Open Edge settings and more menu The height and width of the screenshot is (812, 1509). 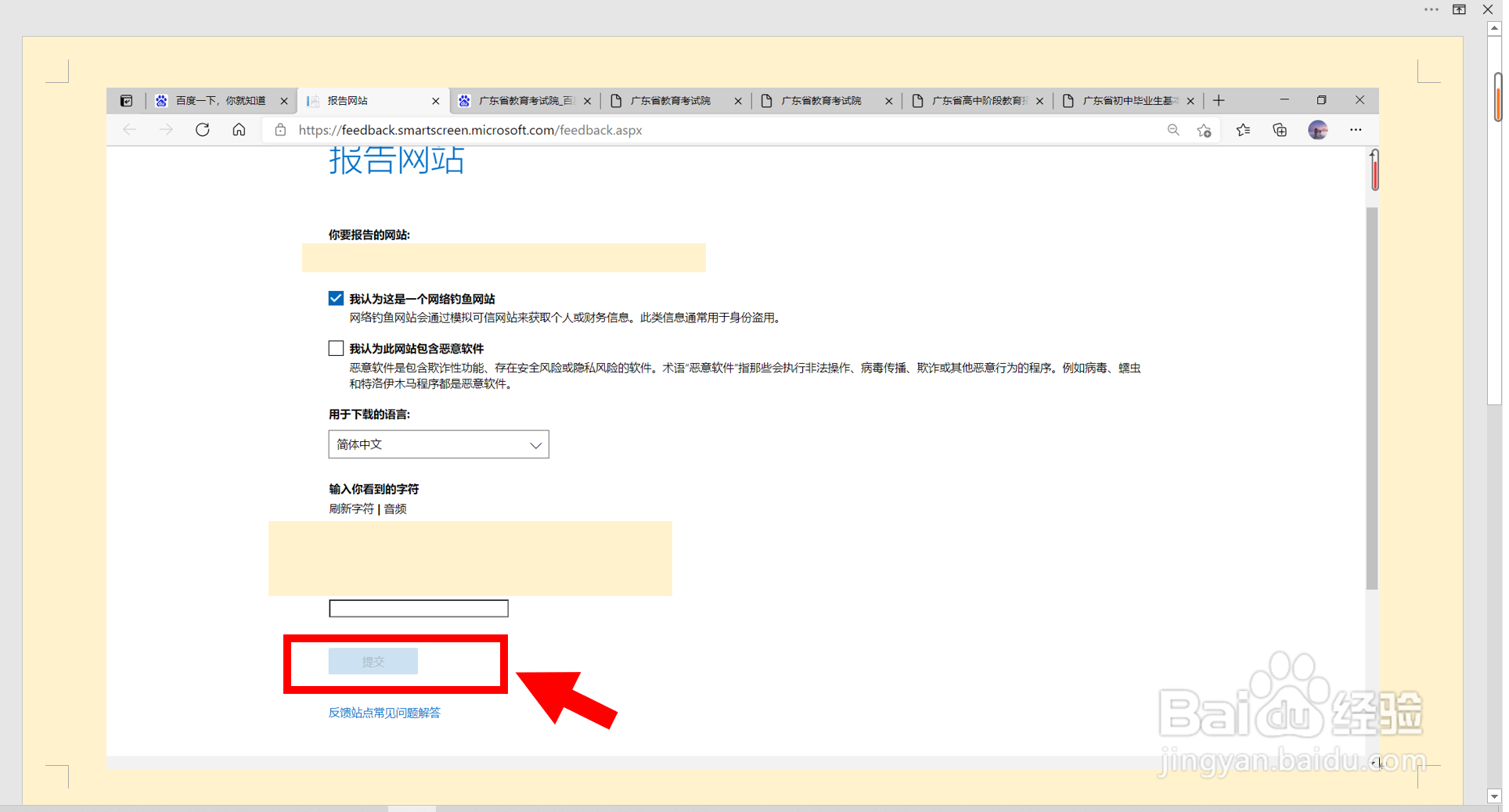pyautogui.click(x=1356, y=130)
